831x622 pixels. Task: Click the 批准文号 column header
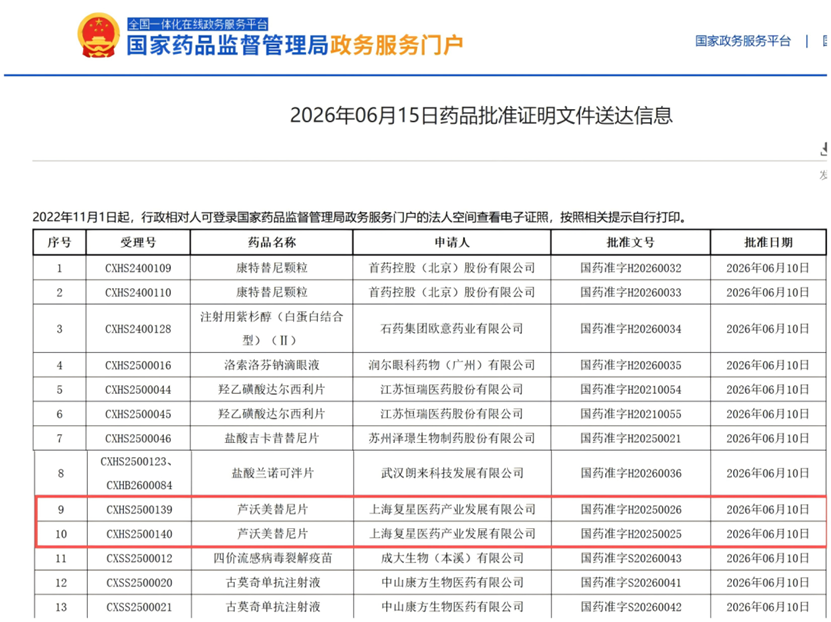click(x=630, y=242)
